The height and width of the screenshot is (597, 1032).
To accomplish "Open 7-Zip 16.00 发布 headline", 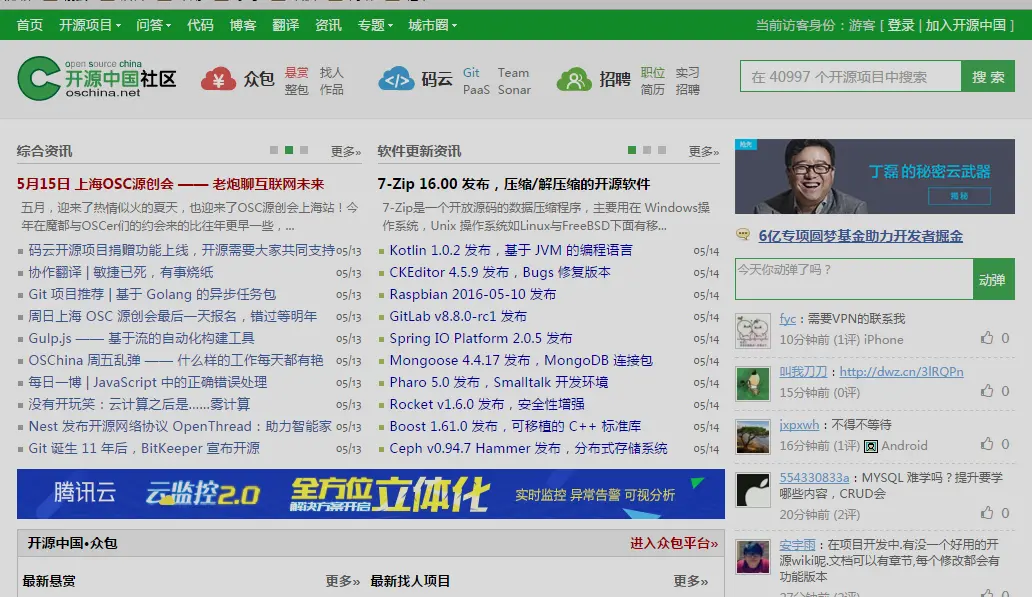I will click(x=513, y=184).
